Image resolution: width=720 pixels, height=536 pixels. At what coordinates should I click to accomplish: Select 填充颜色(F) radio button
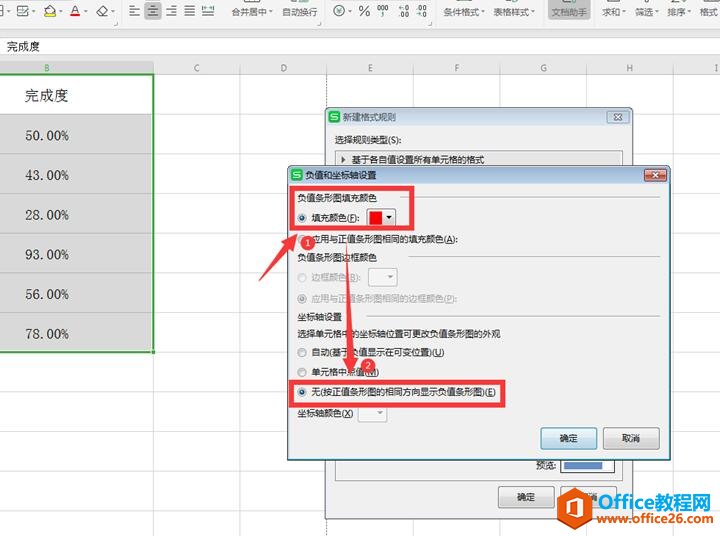coord(302,218)
